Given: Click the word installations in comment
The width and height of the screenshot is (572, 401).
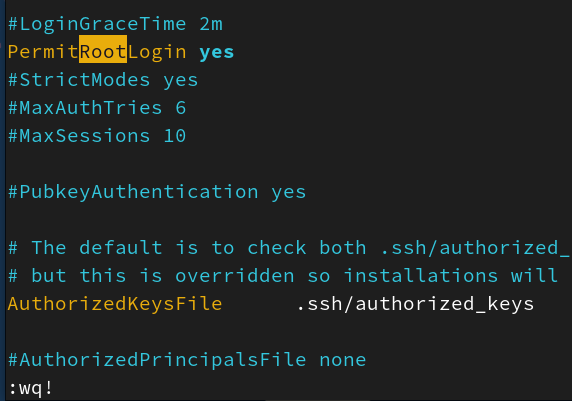Looking at the screenshot, I should tap(421, 276).
